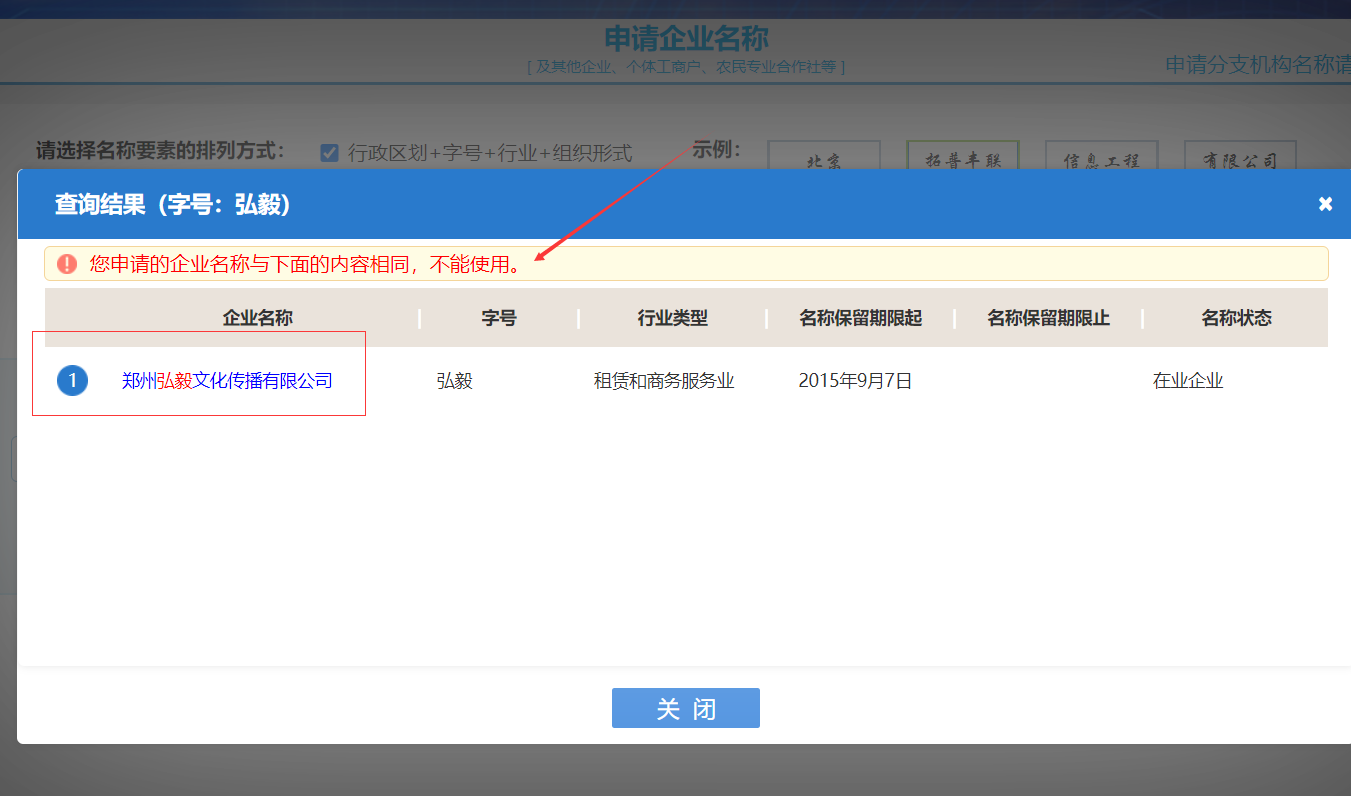Click the red warning exclamation icon
This screenshot has width=1351, height=796.
click(x=67, y=264)
